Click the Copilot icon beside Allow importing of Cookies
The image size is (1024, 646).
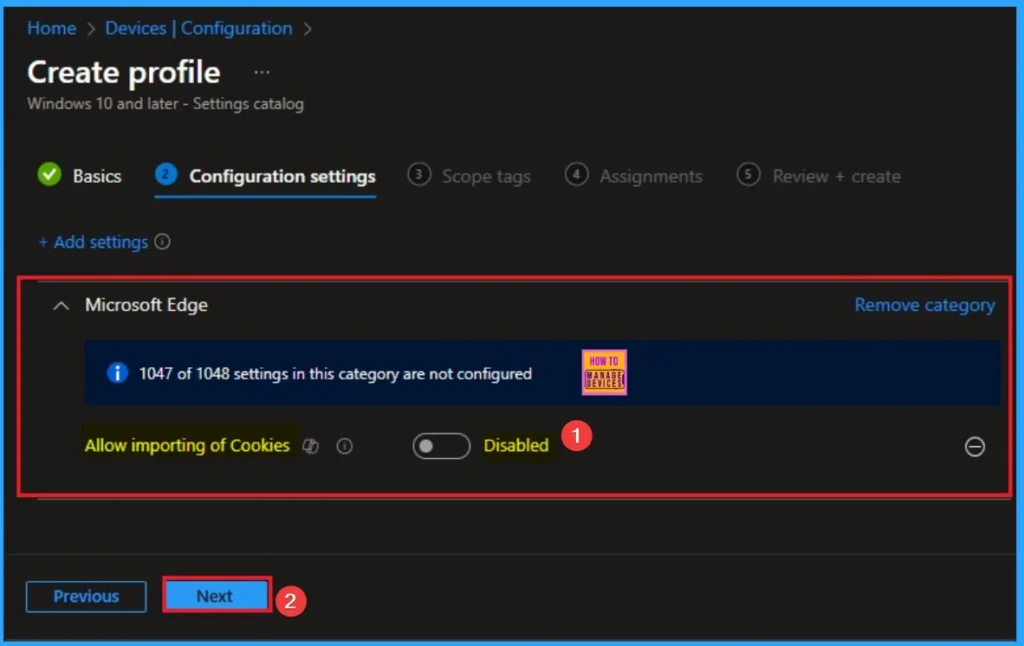(311, 446)
